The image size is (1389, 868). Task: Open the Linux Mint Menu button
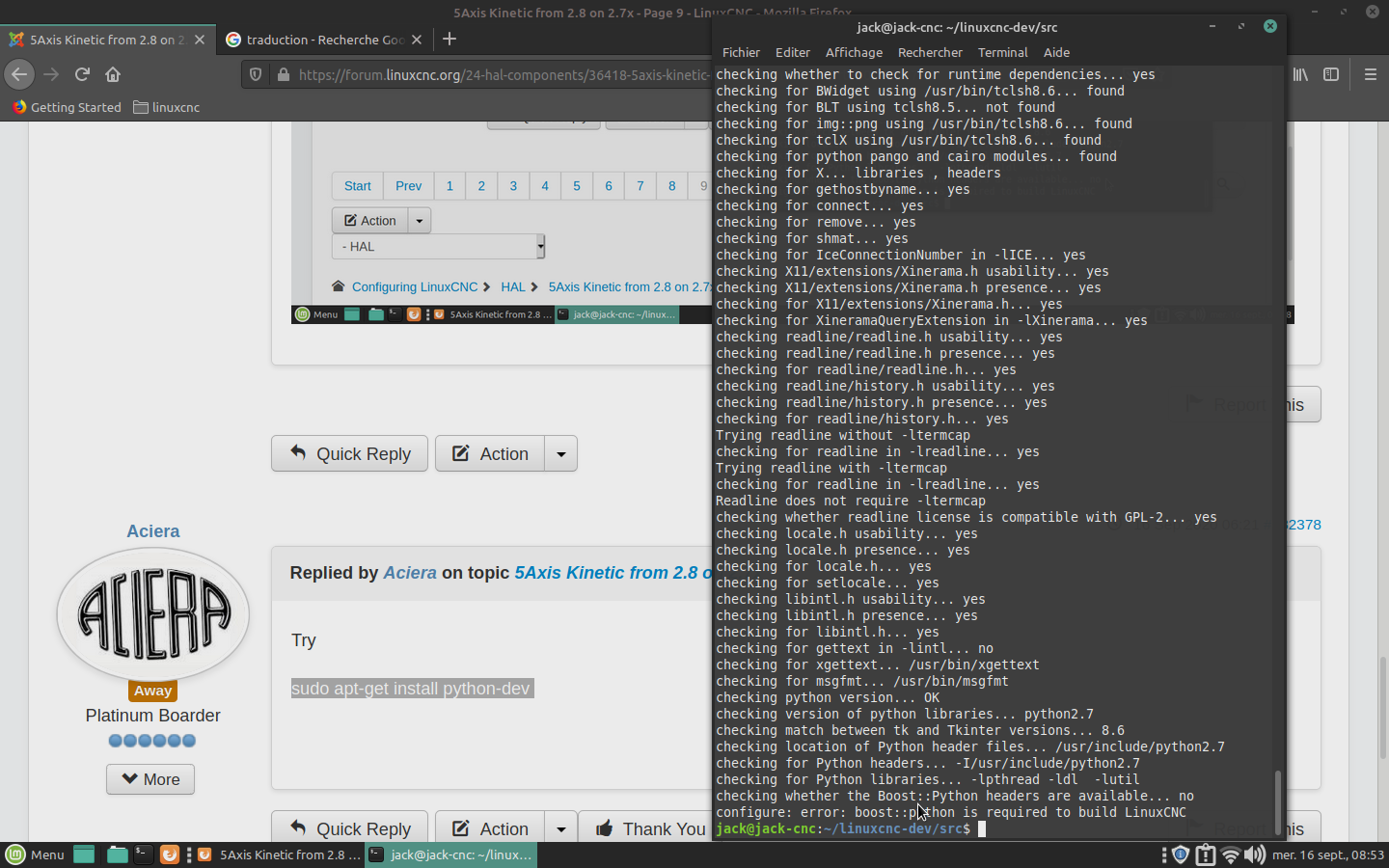pos(36,854)
